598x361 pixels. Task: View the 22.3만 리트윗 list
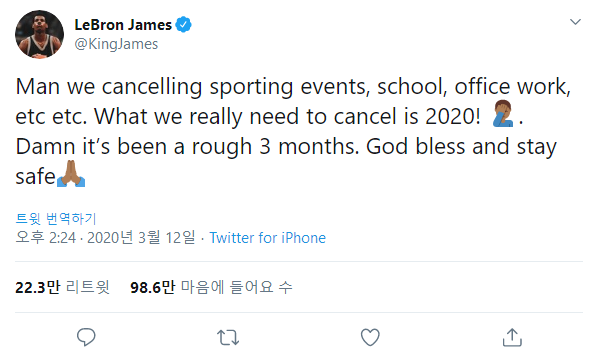pyautogui.click(x=63, y=287)
